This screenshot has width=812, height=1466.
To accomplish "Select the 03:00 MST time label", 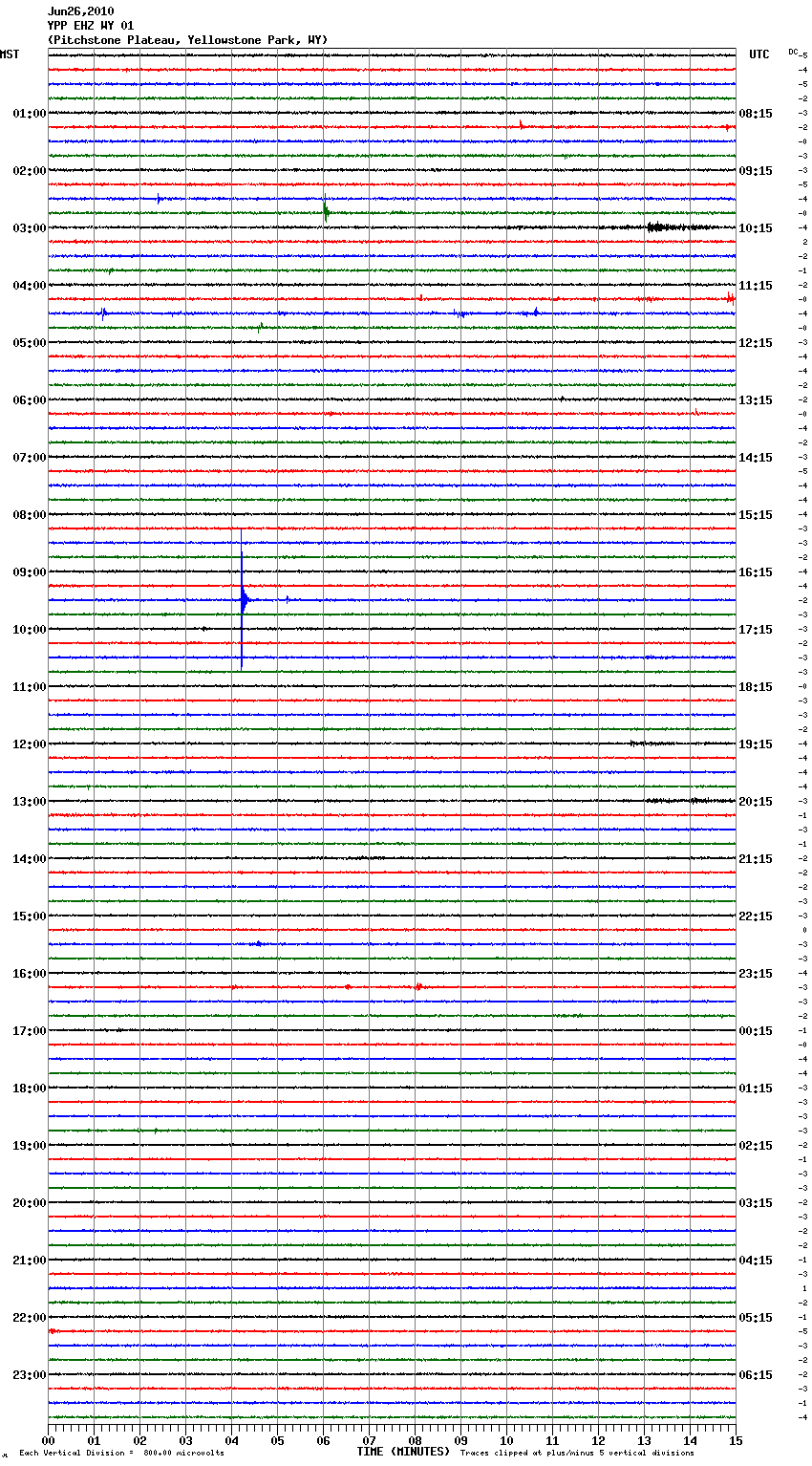I will coord(29,228).
